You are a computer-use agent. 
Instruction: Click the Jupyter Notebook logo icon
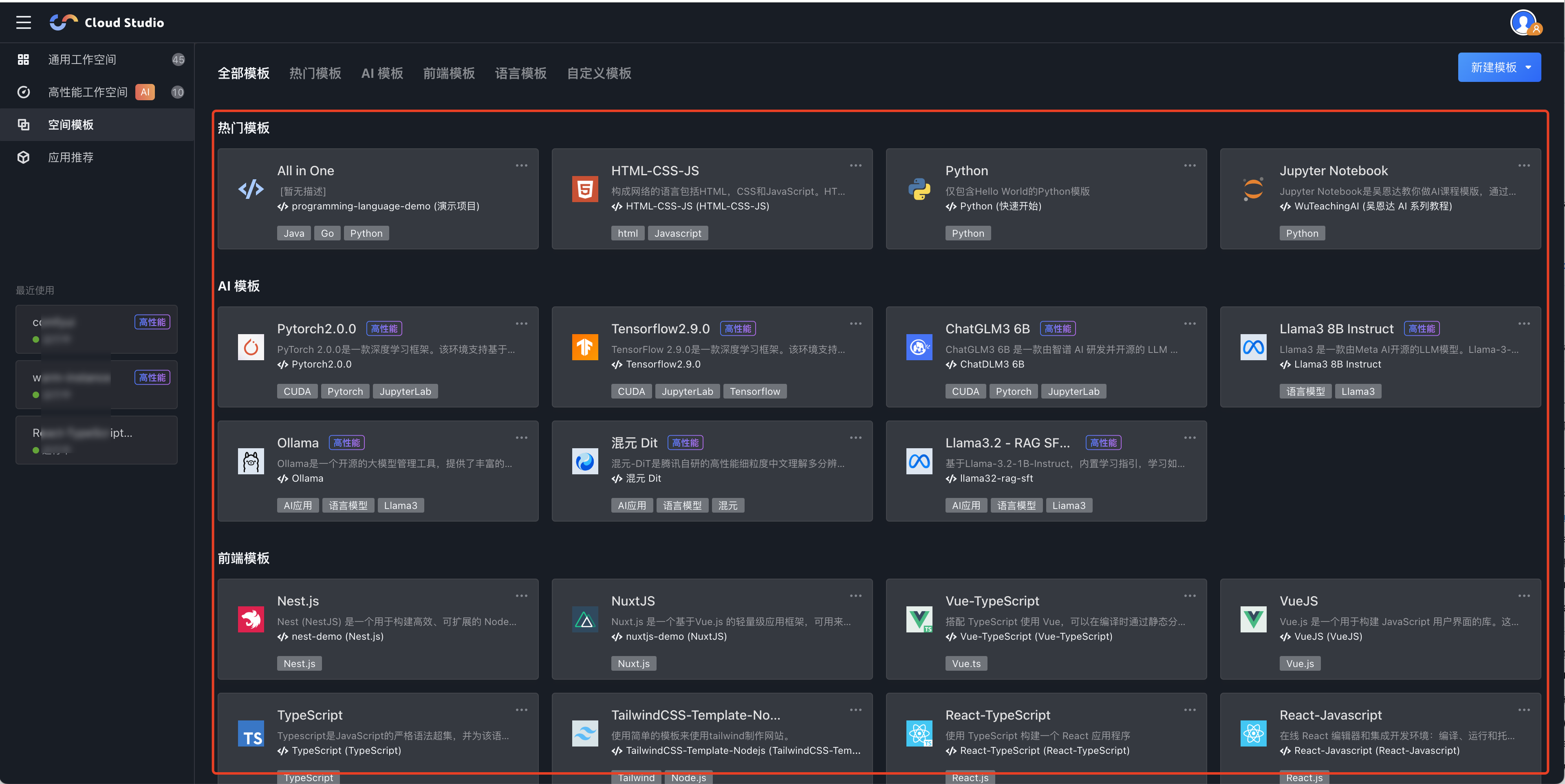pyautogui.click(x=1253, y=189)
